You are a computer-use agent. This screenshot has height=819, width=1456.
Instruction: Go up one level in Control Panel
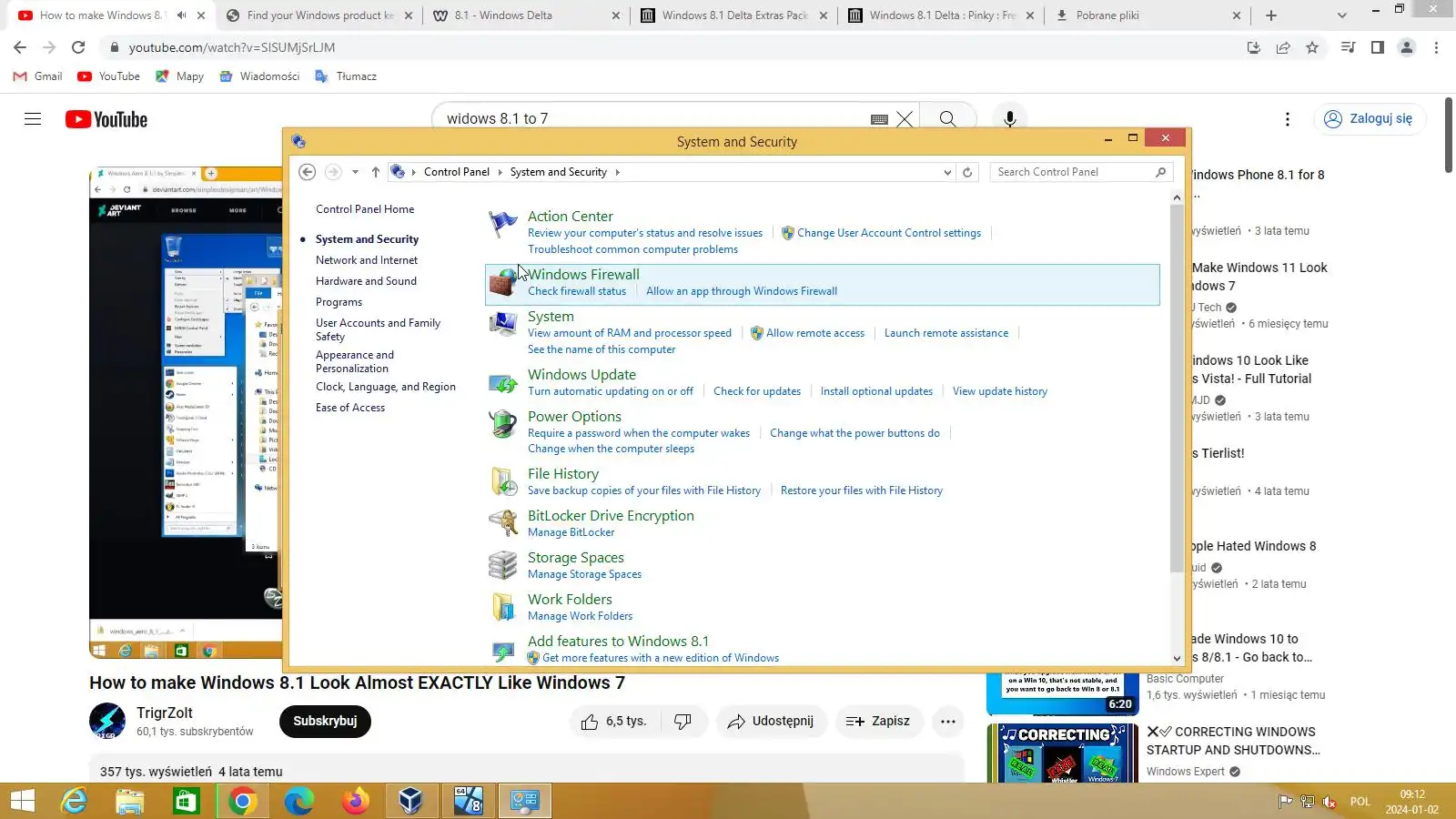375,172
